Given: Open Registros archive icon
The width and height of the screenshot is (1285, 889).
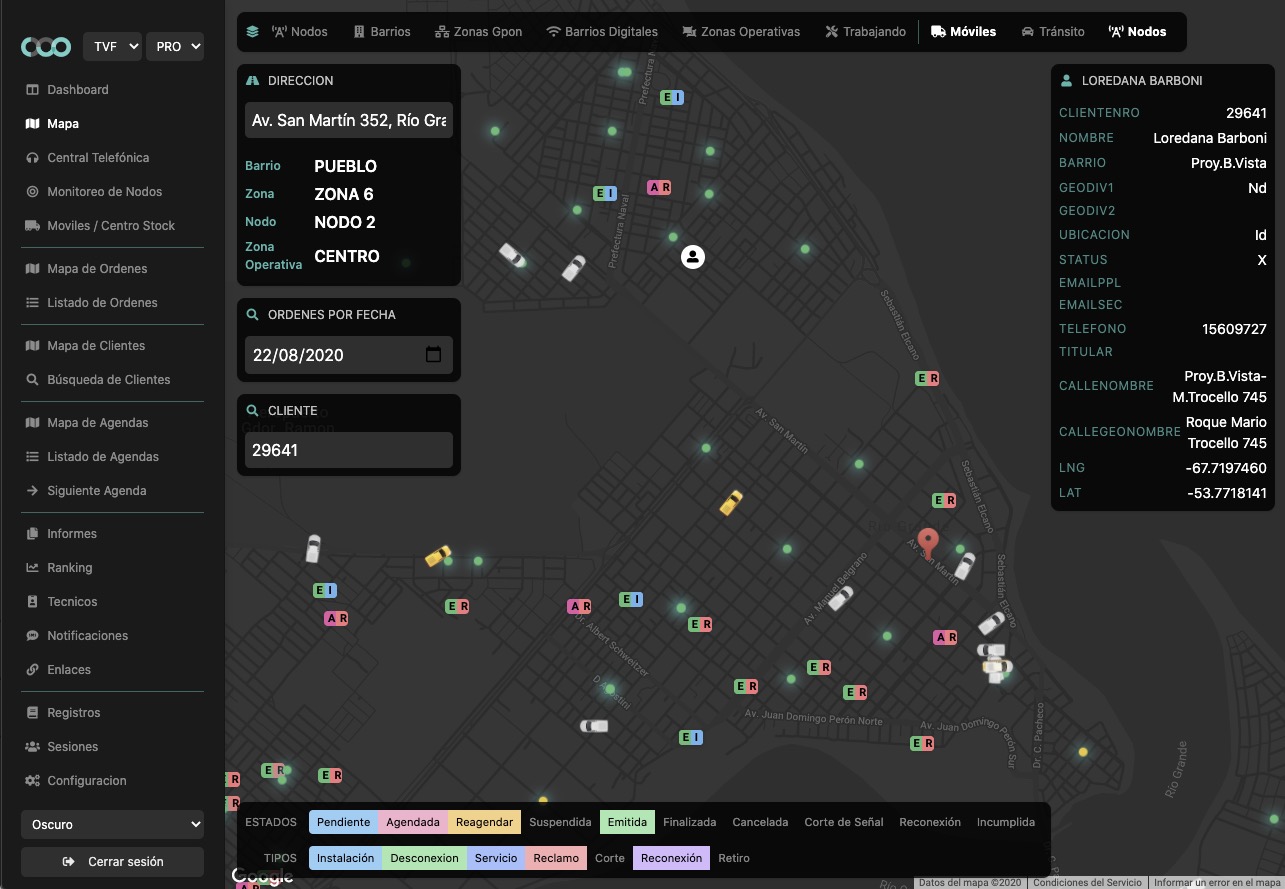Looking at the screenshot, I should (x=32, y=713).
